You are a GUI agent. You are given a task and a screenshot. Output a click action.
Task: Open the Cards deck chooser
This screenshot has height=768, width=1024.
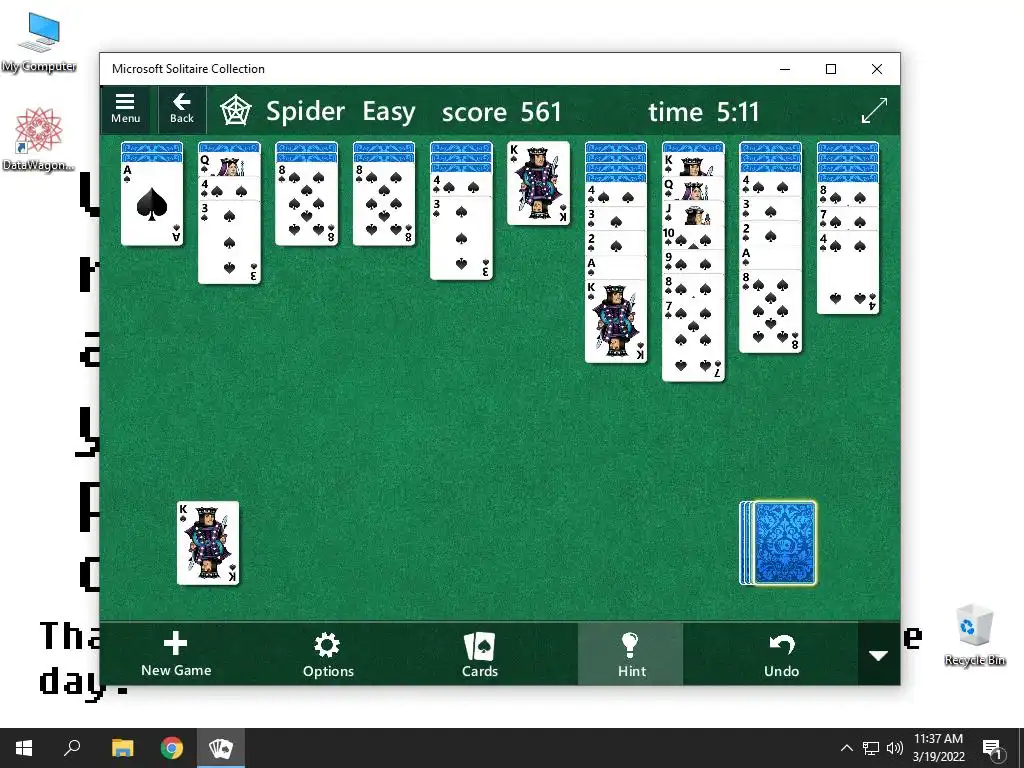[x=480, y=654]
